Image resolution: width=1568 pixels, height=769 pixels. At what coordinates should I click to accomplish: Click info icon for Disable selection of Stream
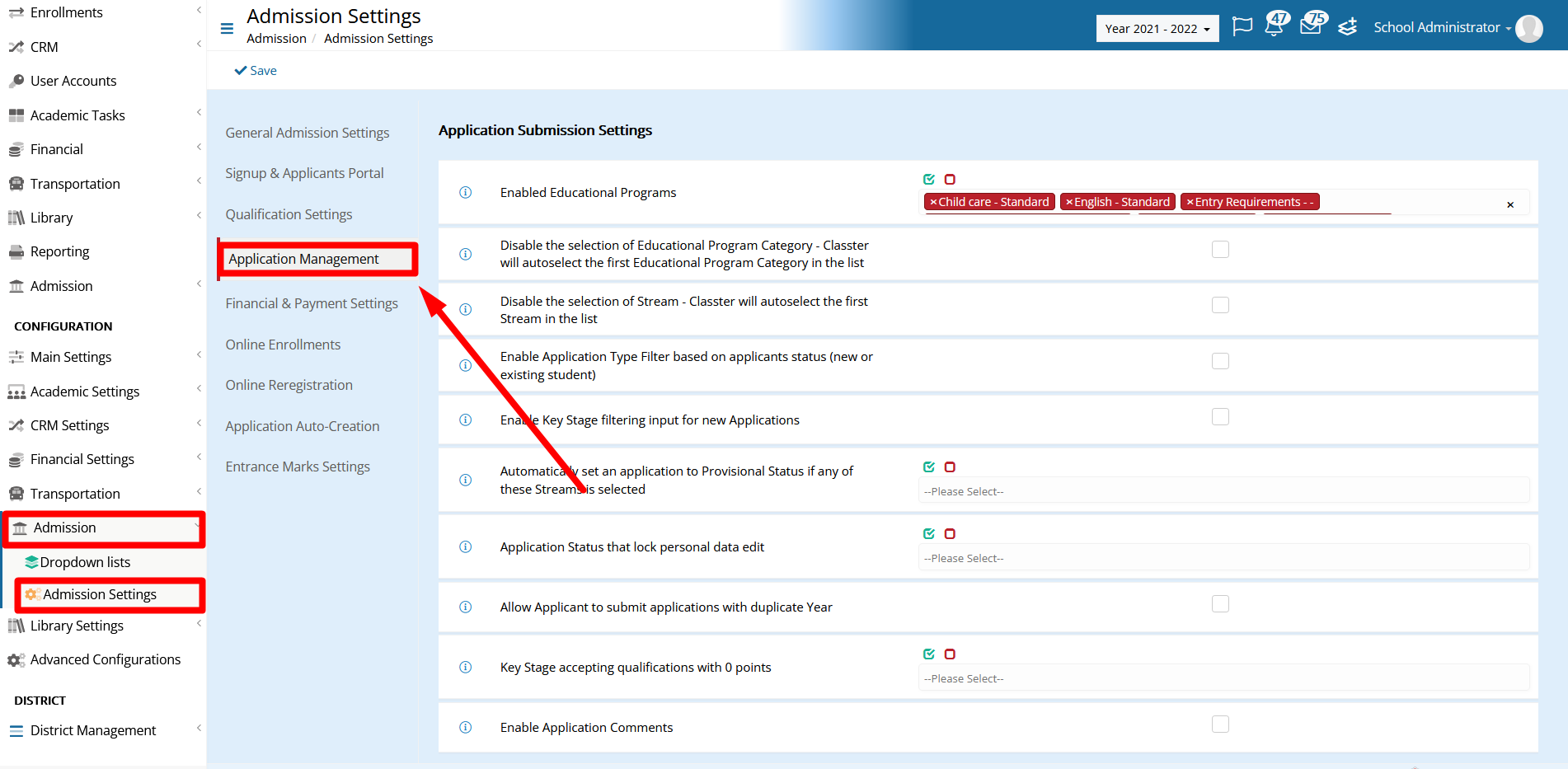click(465, 309)
